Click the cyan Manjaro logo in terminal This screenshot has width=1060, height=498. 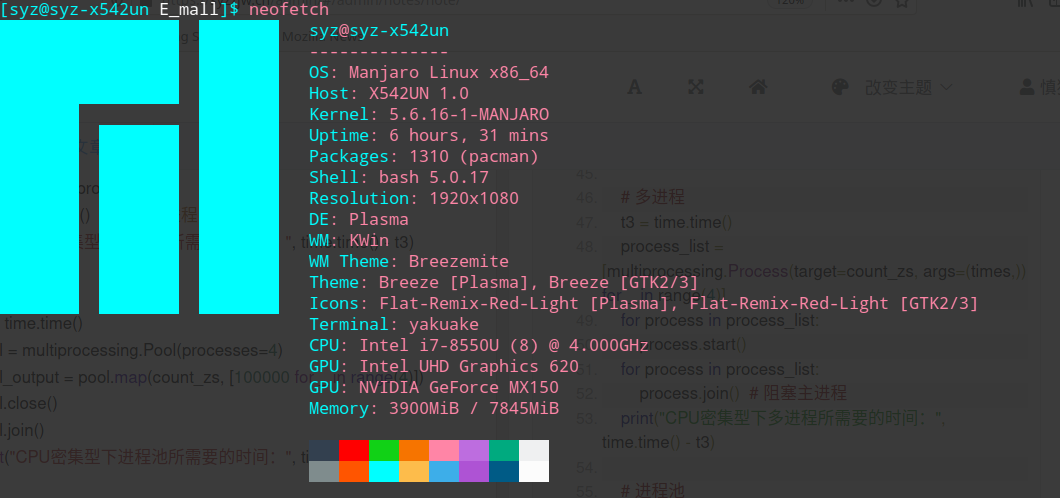(139, 167)
